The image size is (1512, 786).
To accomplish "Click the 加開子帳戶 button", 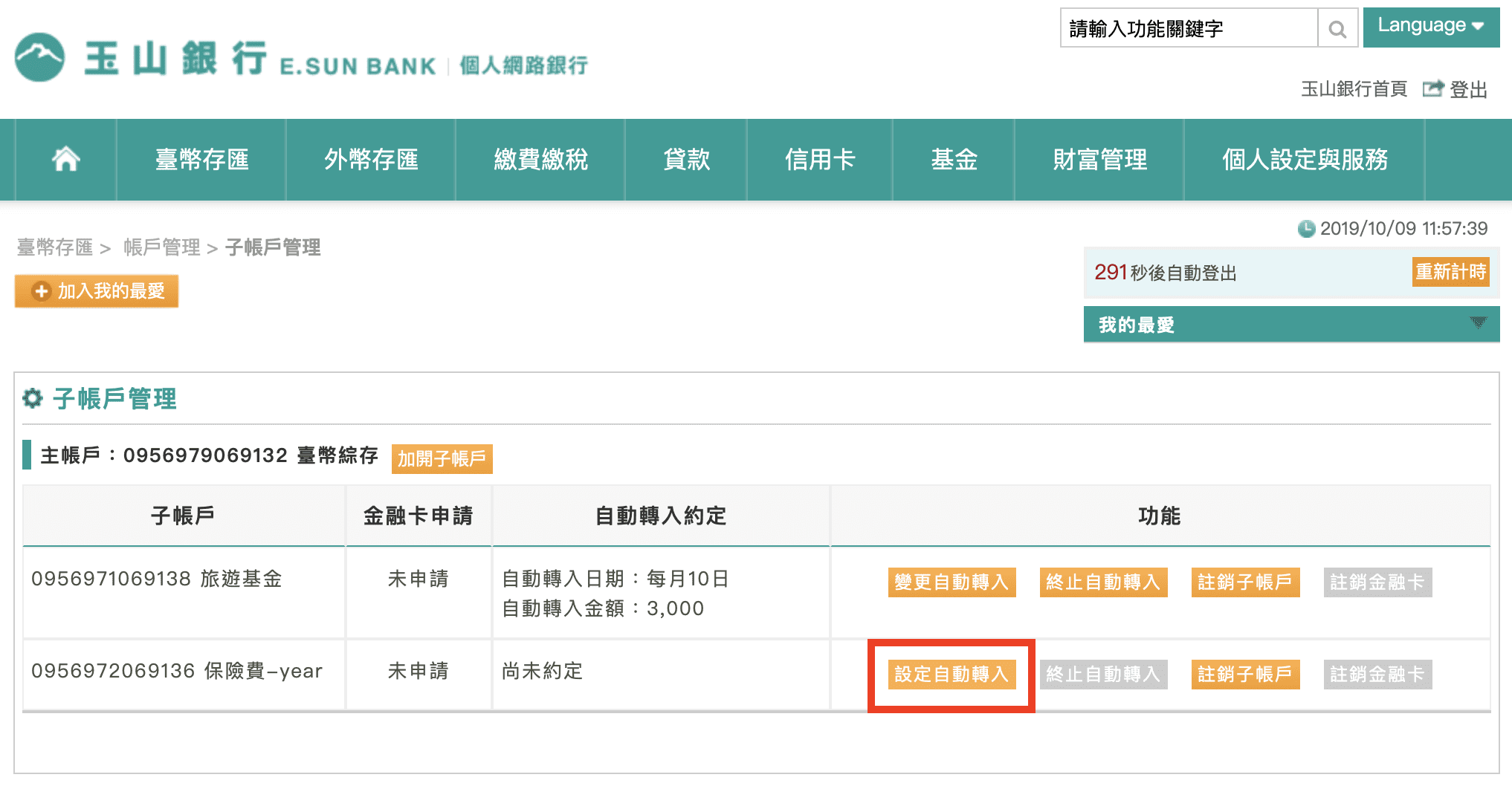I will 442,458.
